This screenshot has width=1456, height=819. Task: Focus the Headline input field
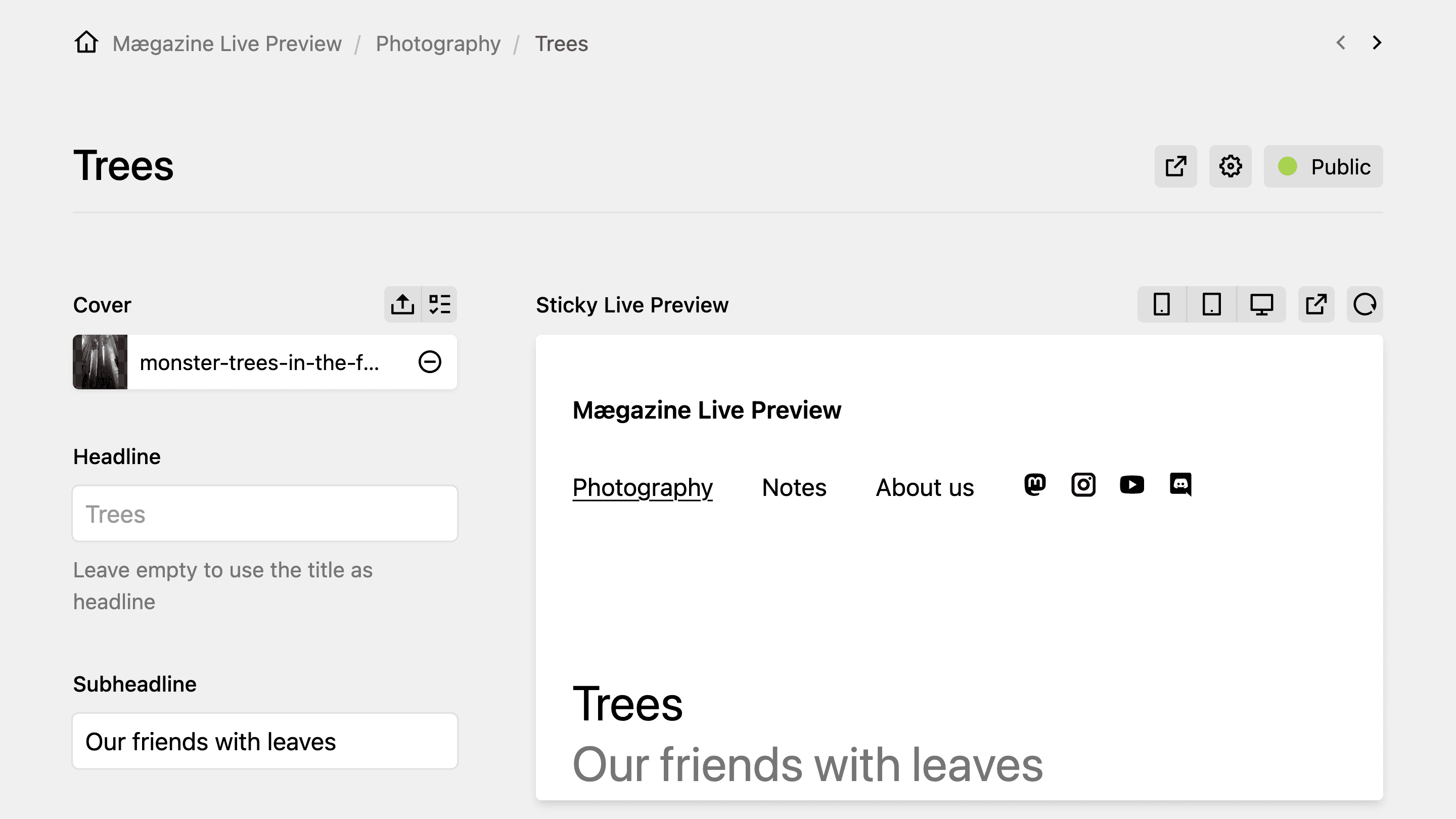click(x=265, y=514)
